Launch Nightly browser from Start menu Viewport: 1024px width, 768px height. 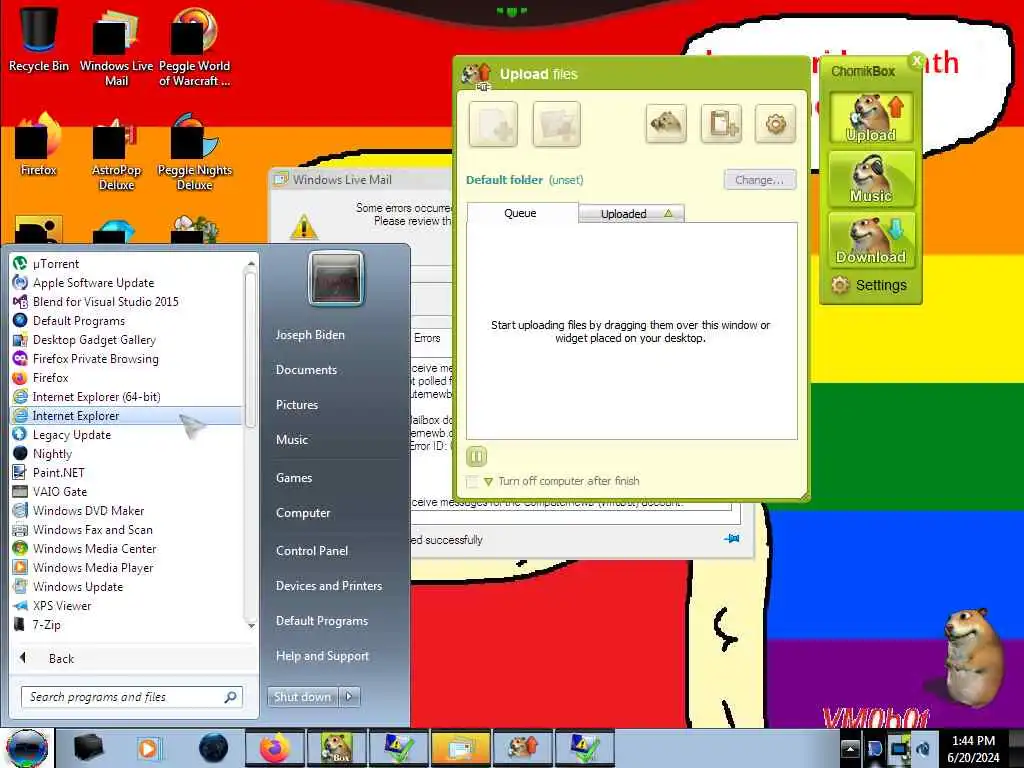coord(127,453)
